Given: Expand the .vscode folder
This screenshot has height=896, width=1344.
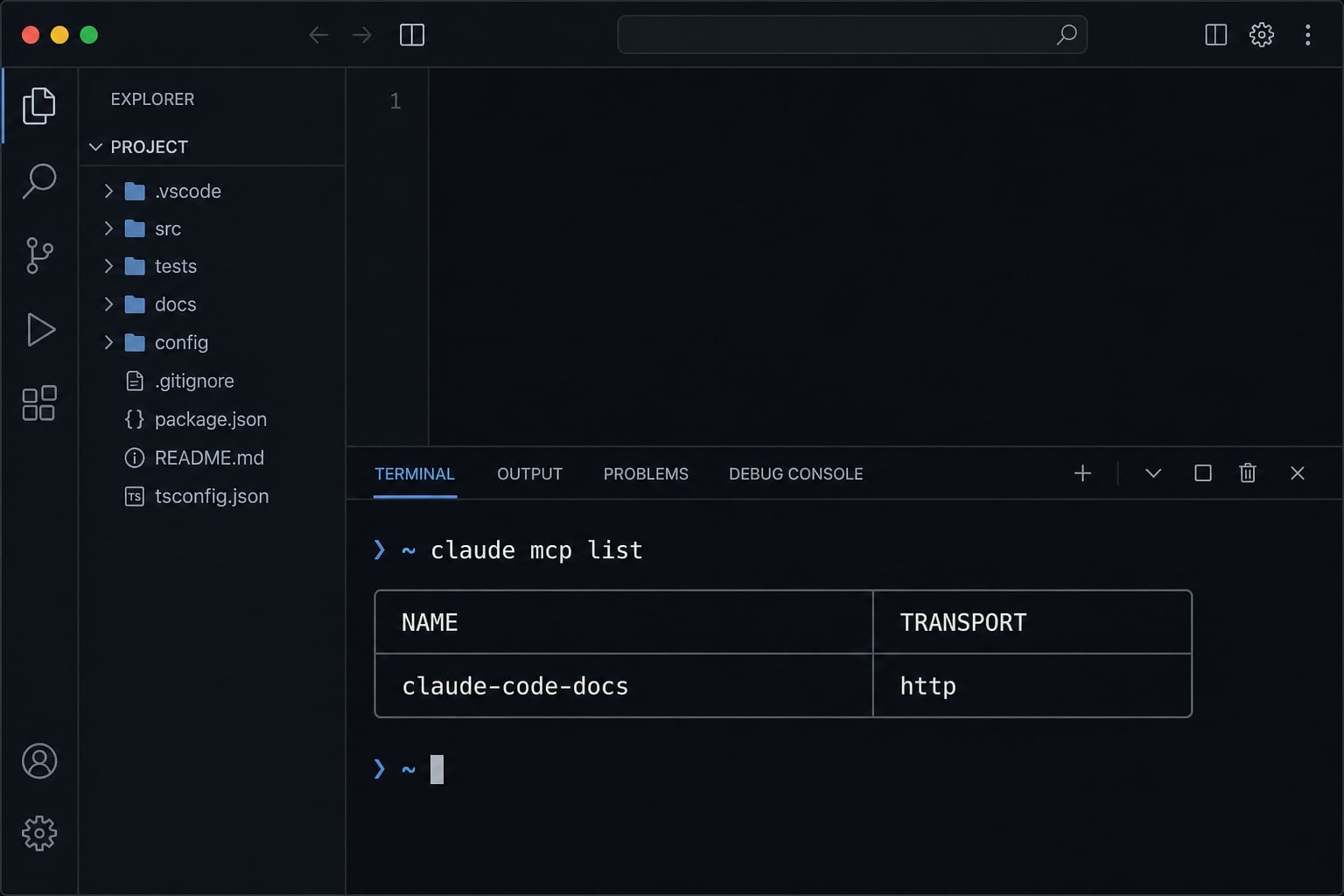Looking at the screenshot, I should point(108,191).
